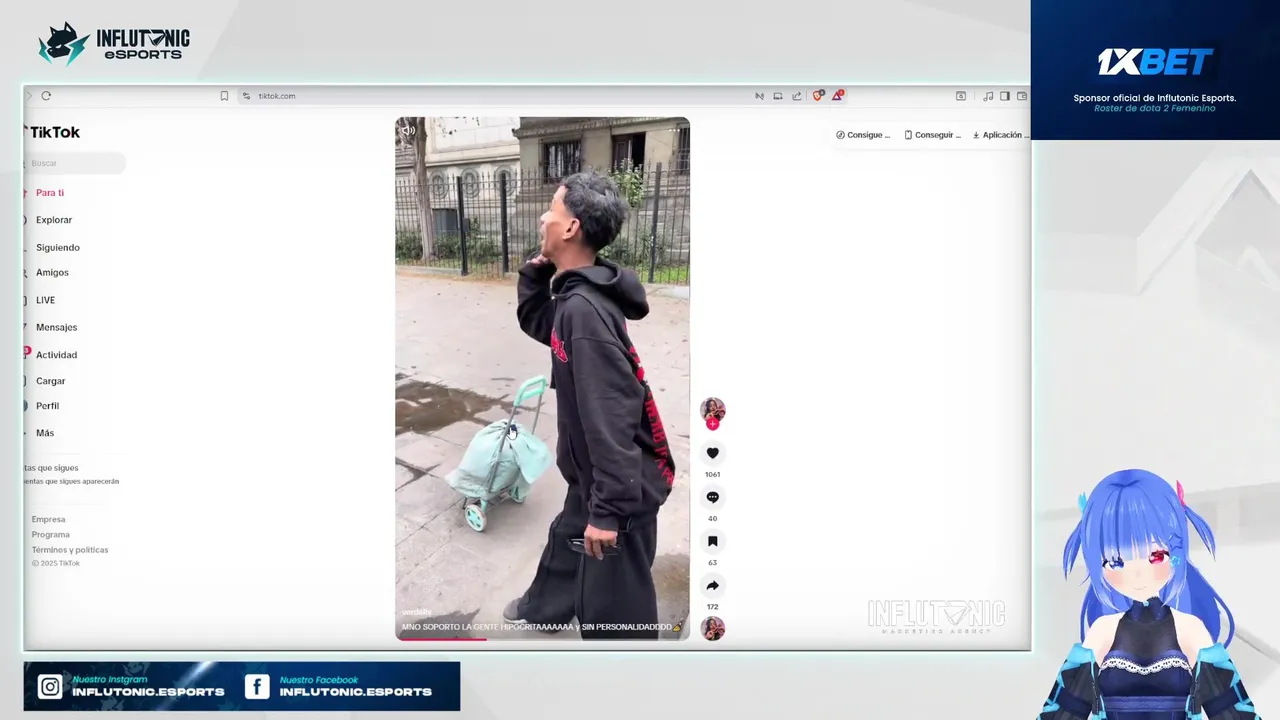Click the sound avatar below share count

(x=712, y=628)
